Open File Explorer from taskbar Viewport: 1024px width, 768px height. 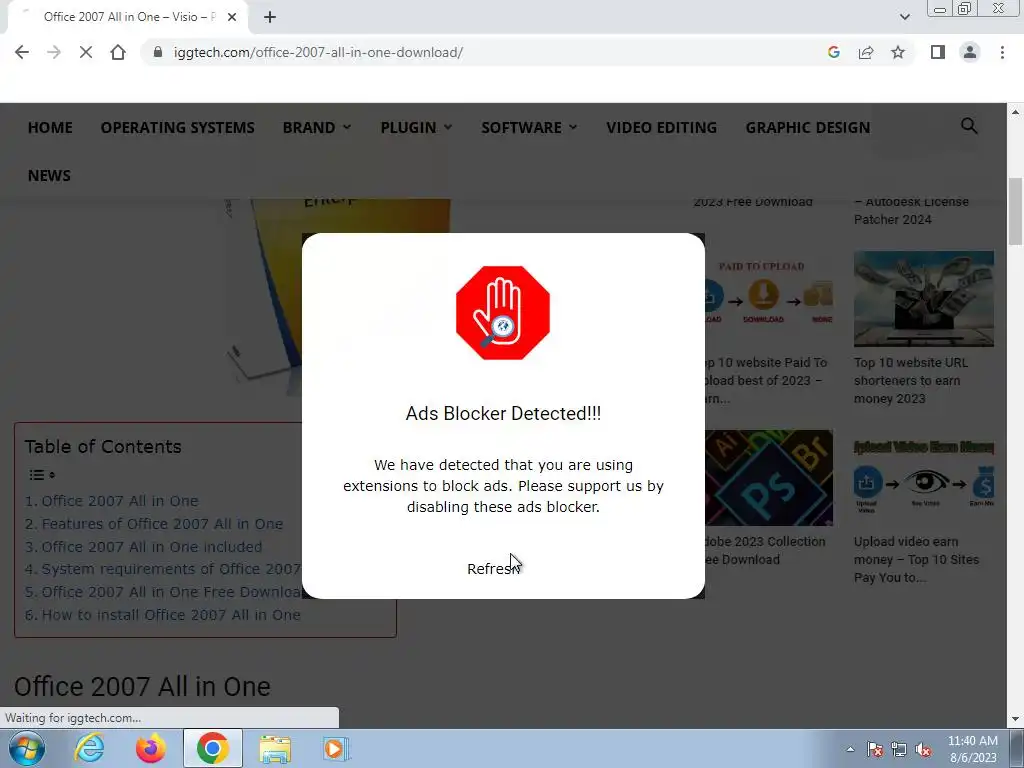point(275,748)
